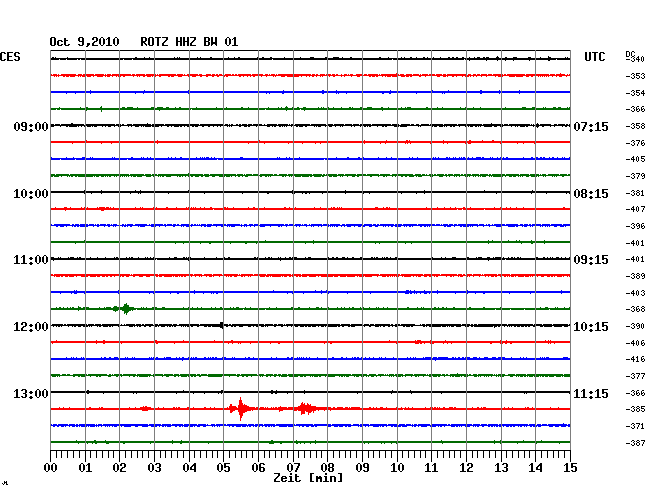This screenshot has width=650, height=494.
Task: Click the DC offset value -405
Action: (635, 159)
